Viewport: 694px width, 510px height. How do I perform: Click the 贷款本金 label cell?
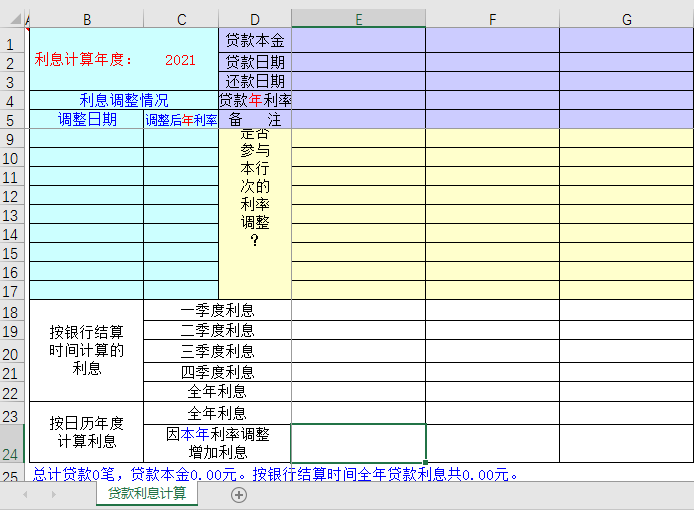[x=255, y=41]
